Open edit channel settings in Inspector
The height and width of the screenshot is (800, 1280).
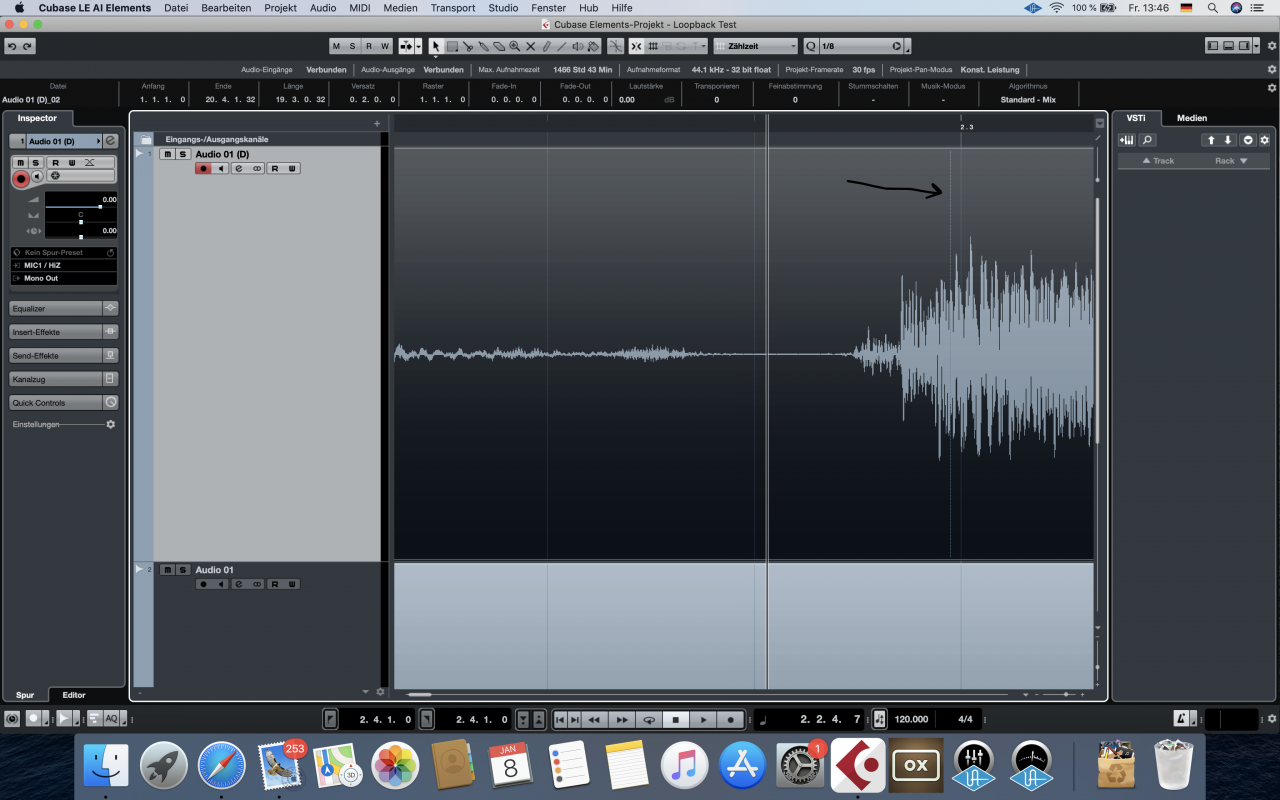click(x=111, y=141)
